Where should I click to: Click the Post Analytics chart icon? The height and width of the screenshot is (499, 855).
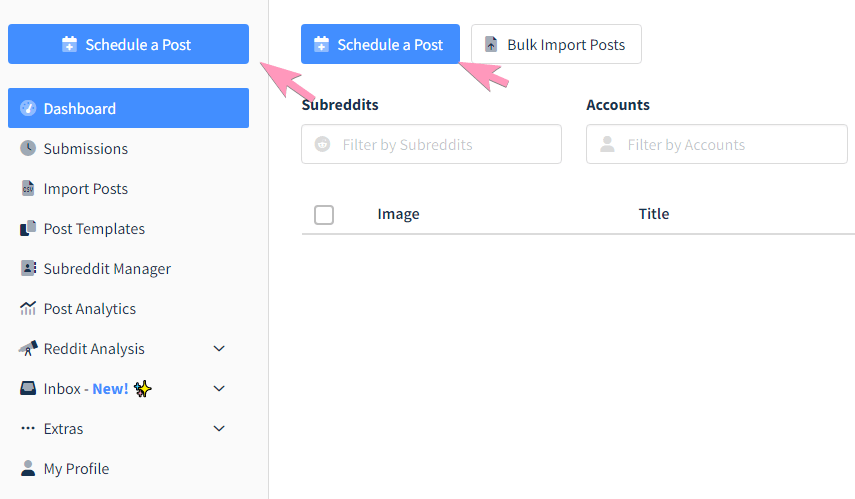point(28,308)
